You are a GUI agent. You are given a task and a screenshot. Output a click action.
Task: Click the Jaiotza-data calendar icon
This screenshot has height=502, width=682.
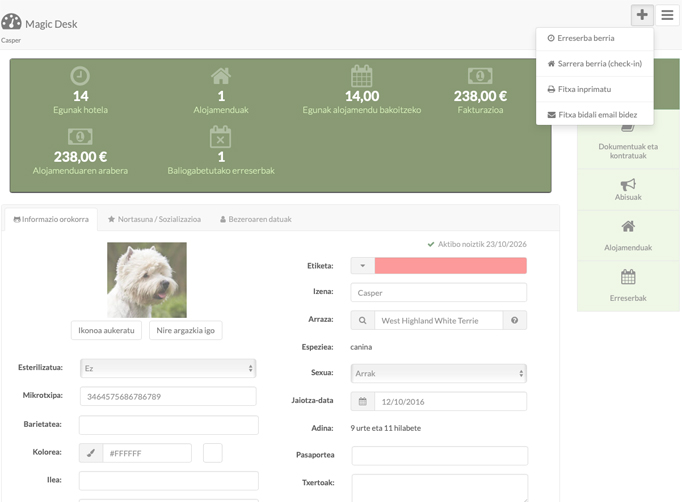362,402
